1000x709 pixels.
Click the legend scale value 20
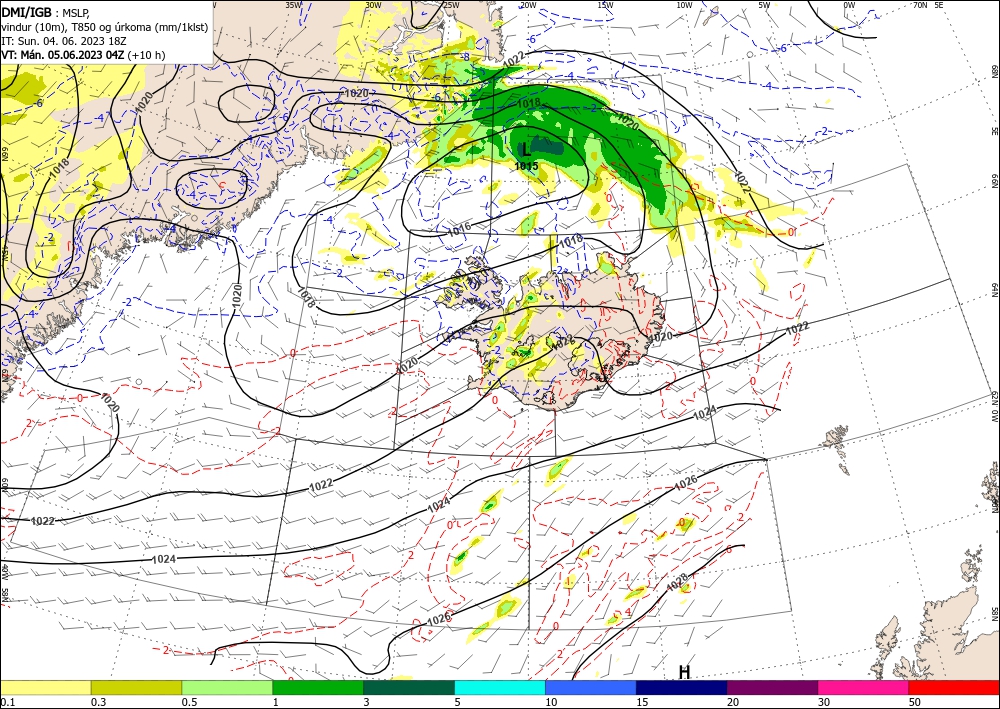click(x=733, y=702)
